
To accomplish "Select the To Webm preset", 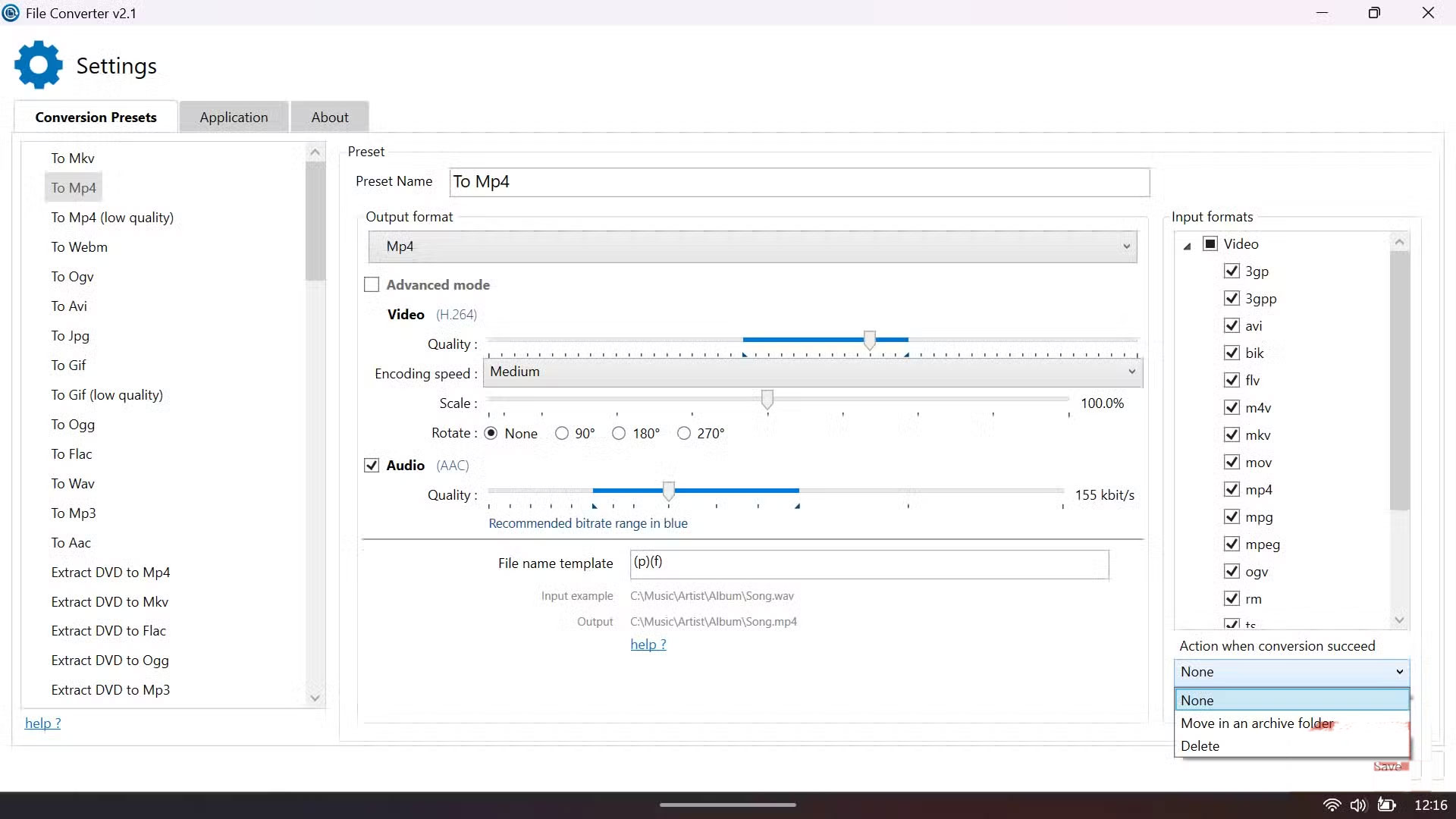I will (79, 247).
